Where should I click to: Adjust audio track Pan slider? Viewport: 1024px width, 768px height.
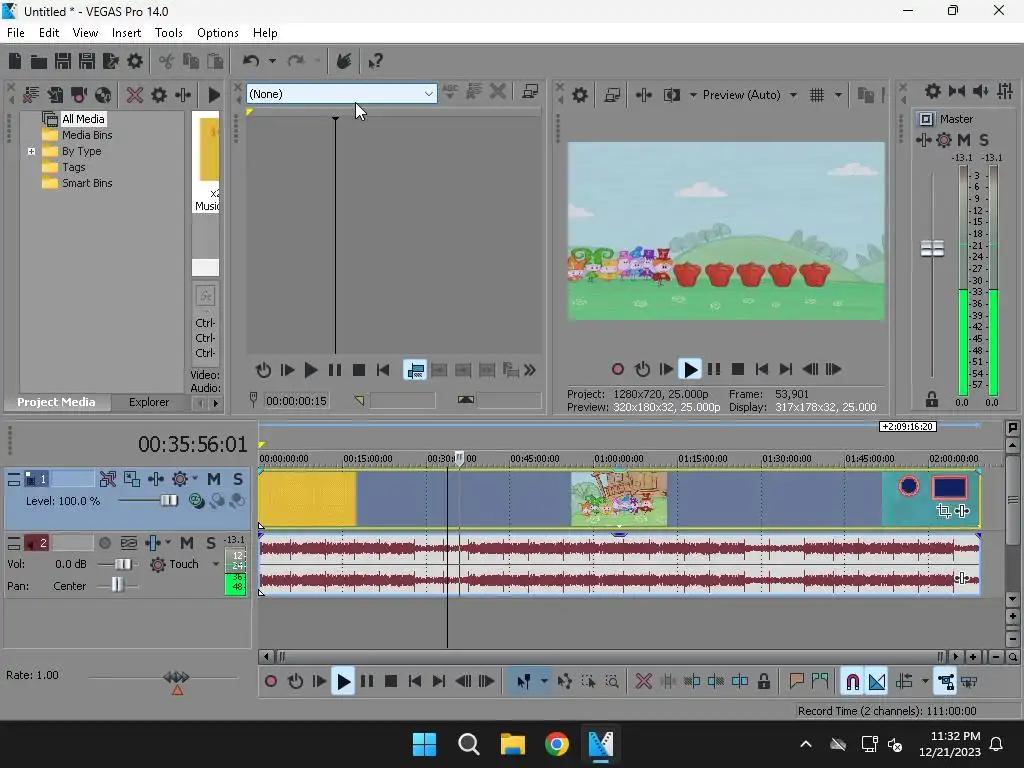click(118, 586)
